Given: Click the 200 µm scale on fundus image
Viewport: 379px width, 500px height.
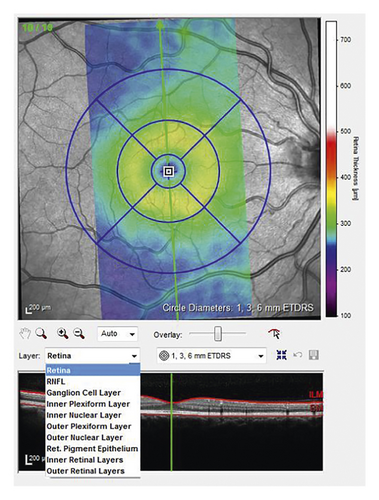Looking at the screenshot, I should point(38,308).
